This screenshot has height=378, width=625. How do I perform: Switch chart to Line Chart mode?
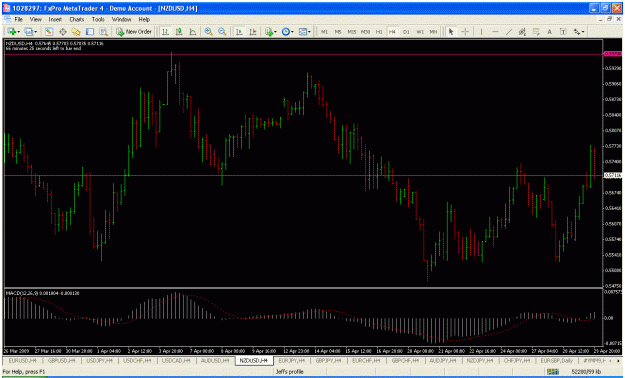(x=192, y=32)
